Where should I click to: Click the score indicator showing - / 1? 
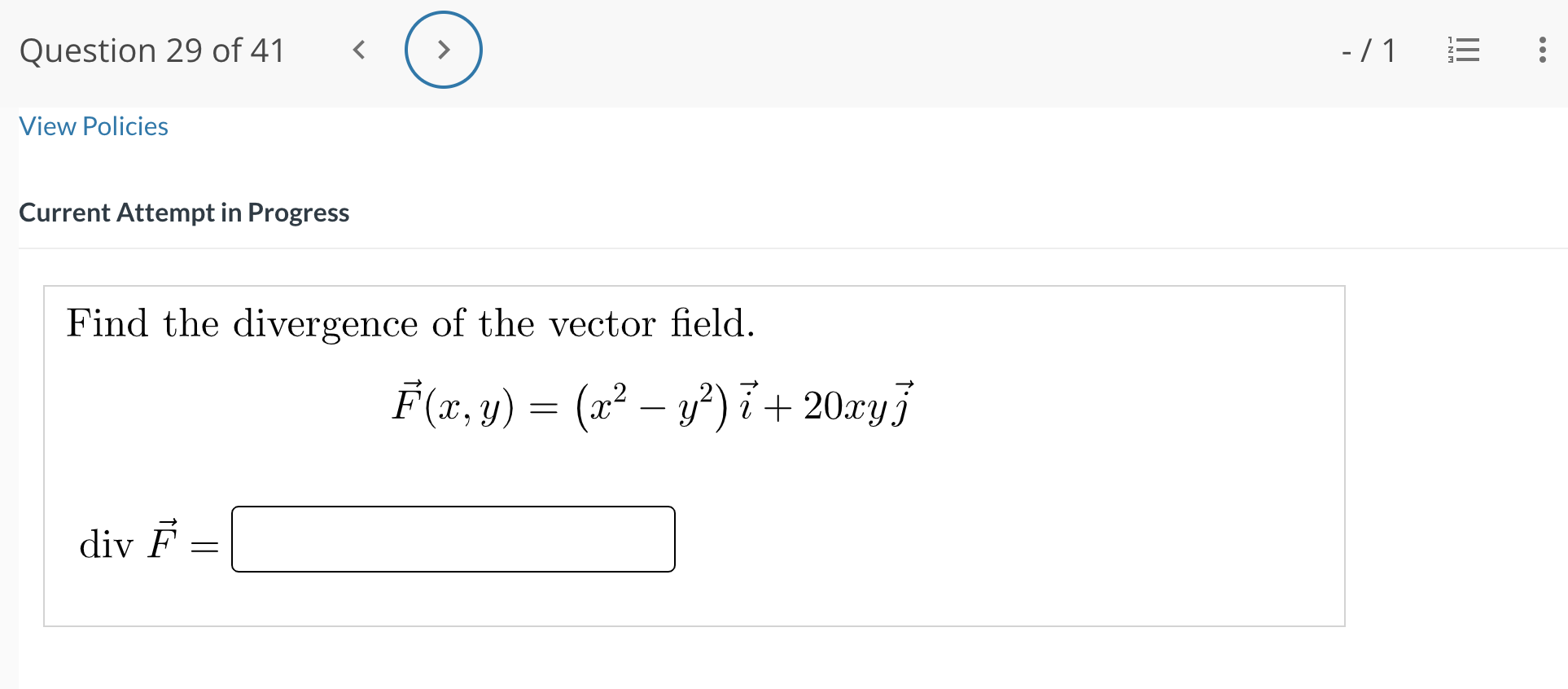pos(1368,50)
